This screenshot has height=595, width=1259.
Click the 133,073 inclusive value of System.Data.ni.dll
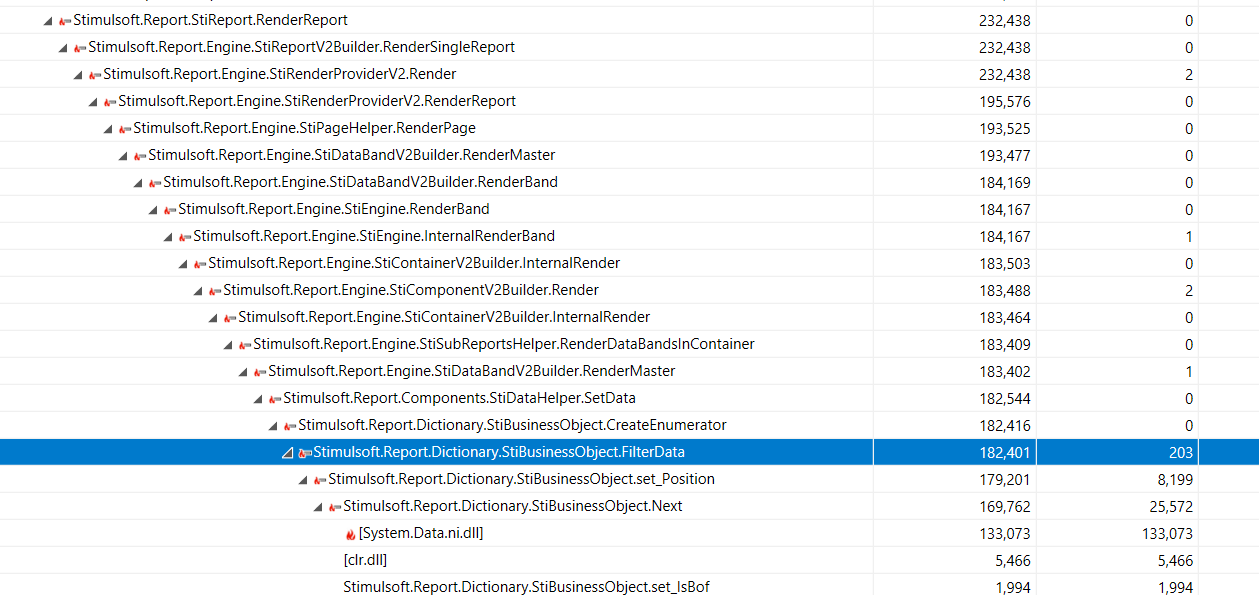(1004, 534)
